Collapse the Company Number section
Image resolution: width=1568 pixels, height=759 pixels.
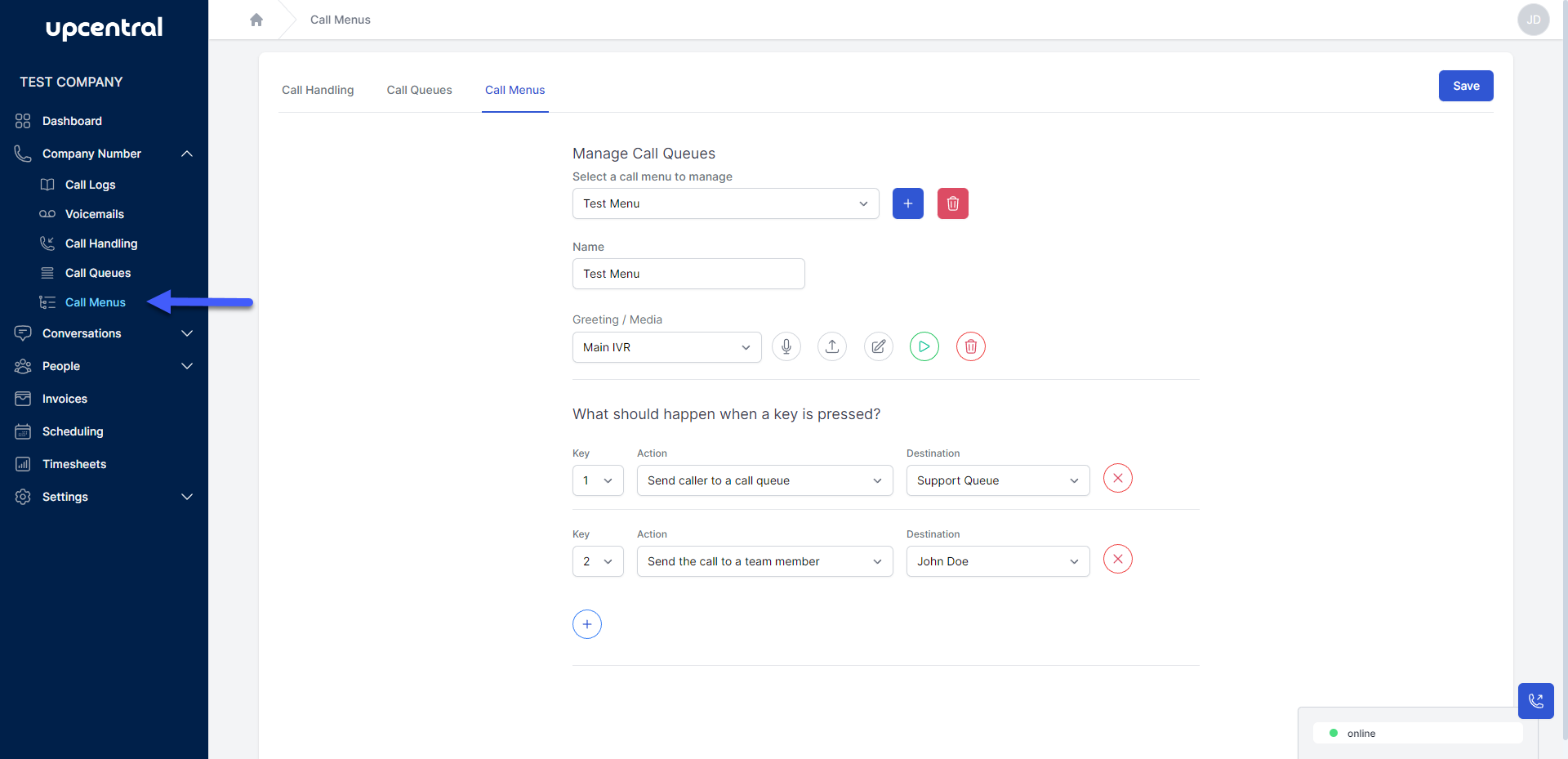coord(186,154)
